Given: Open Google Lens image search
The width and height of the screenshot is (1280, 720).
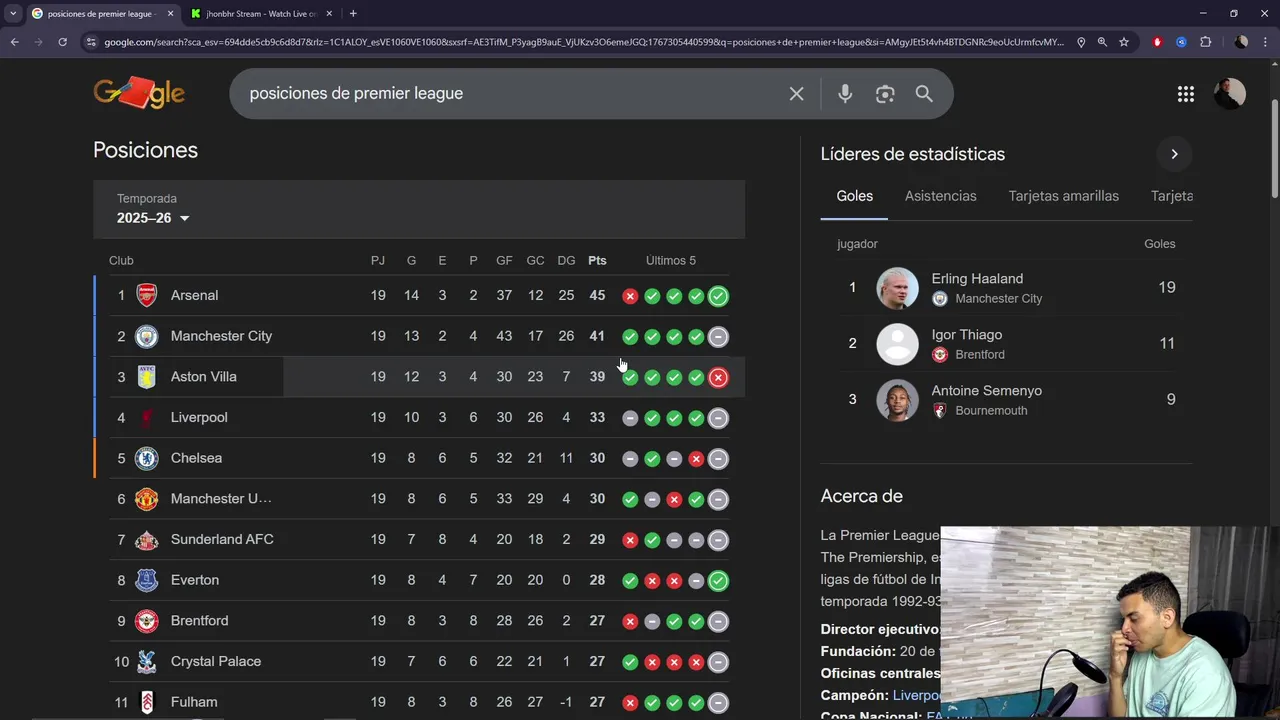Looking at the screenshot, I should (x=885, y=93).
